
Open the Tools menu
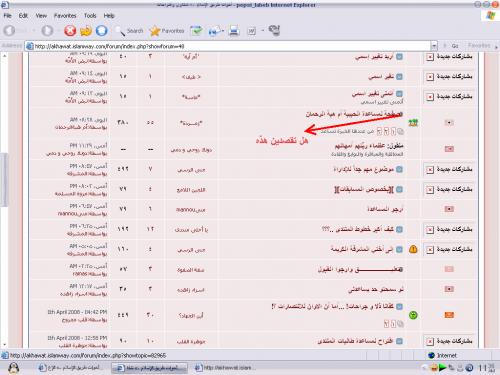tap(90, 16)
